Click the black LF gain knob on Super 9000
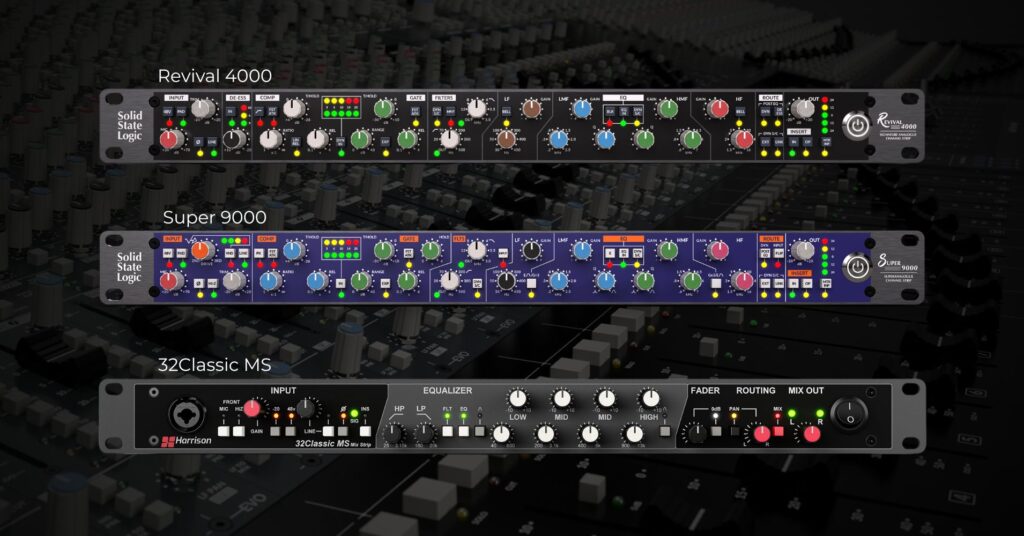The width and height of the screenshot is (1024, 536). (532, 250)
